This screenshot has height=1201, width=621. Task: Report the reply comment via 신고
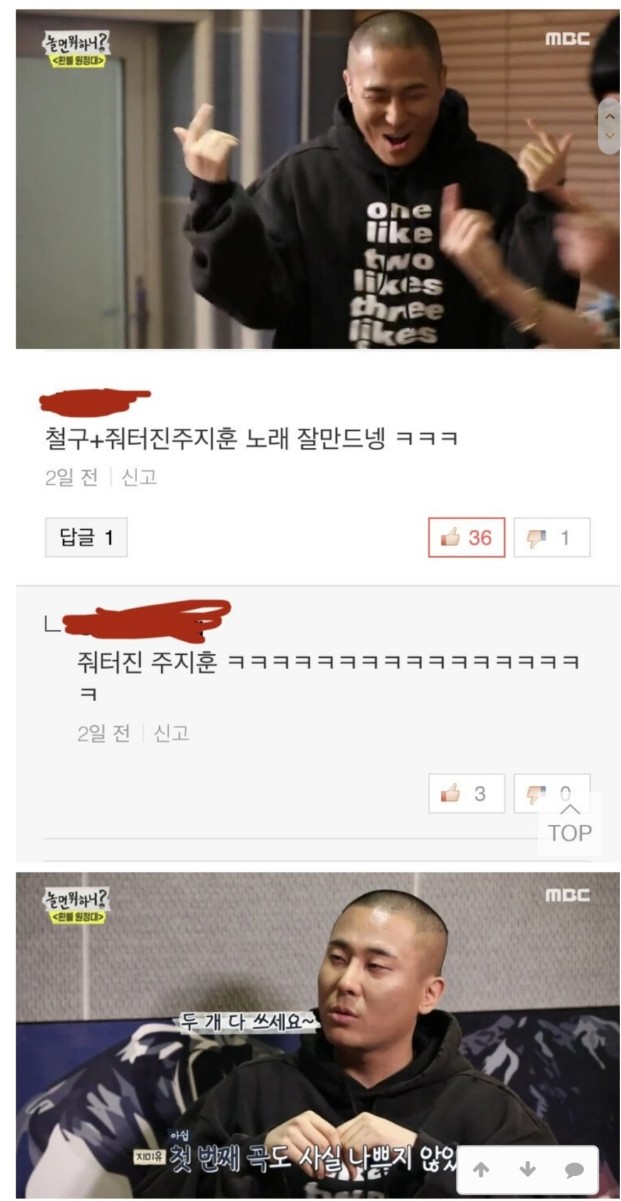coord(171,734)
